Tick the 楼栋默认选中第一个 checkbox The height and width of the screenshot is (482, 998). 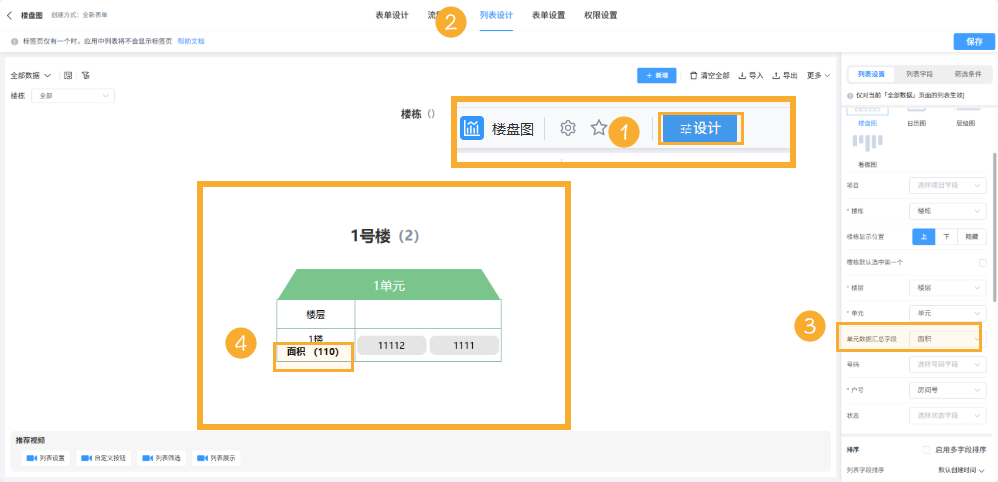(982, 262)
